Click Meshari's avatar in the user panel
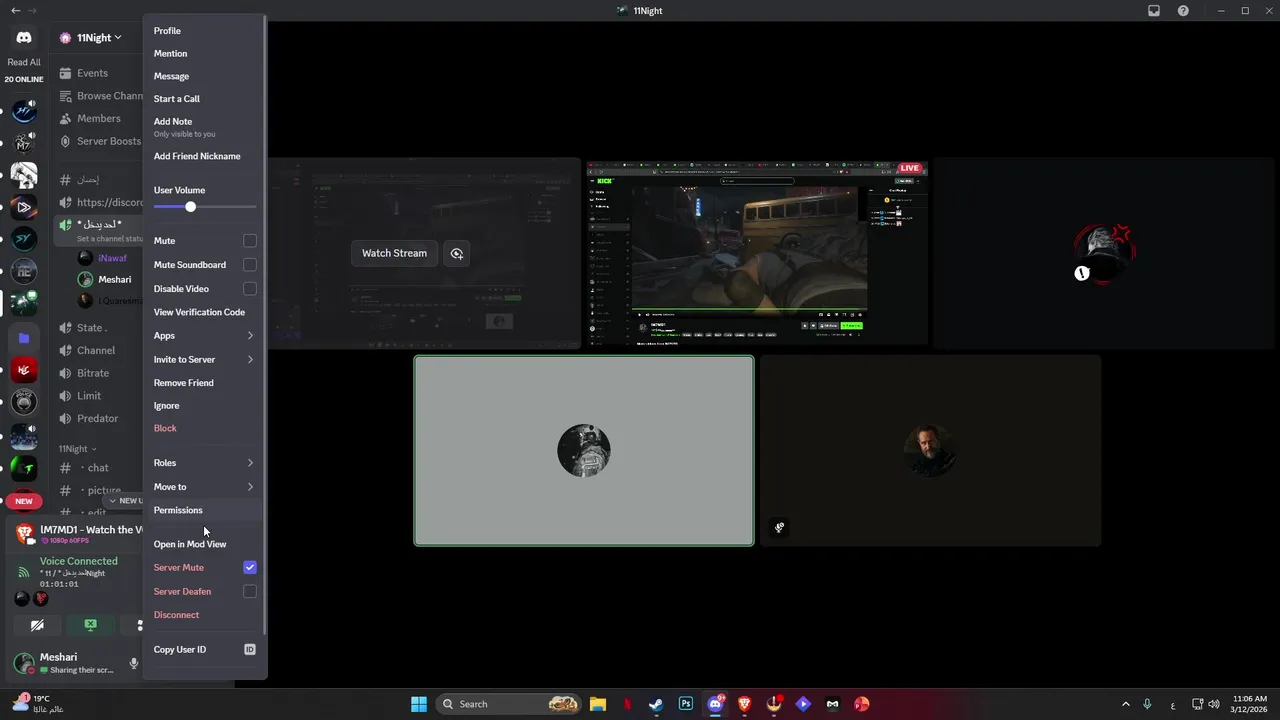 point(23,663)
